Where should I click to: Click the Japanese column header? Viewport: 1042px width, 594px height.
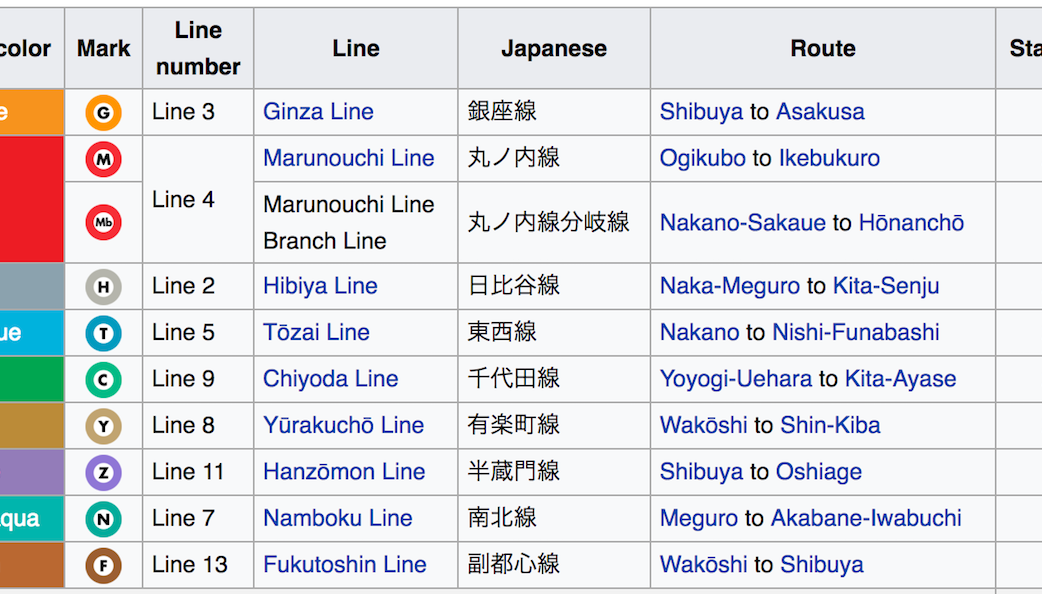554,48
